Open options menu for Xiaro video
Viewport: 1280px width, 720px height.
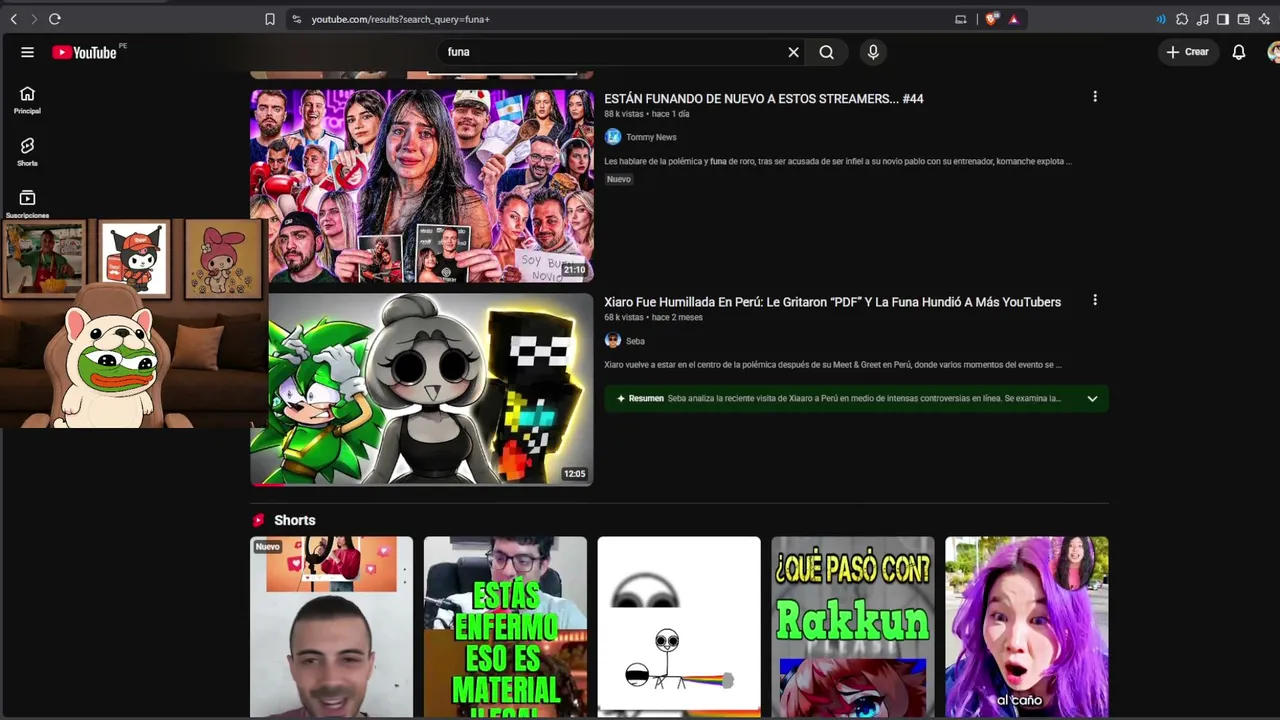(1095, 300)
